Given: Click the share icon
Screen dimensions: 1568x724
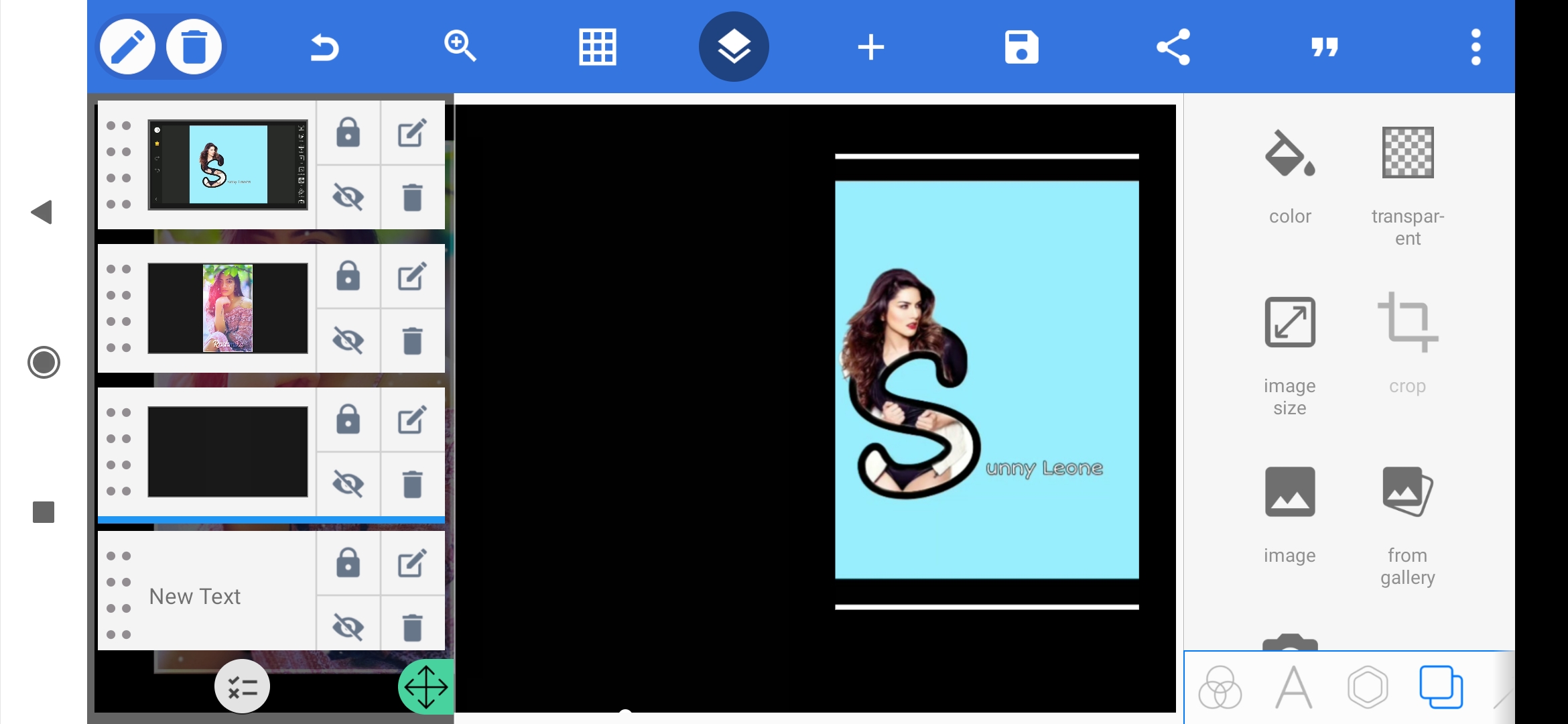Looking at the screenshot, I should tap(1173, 47).
